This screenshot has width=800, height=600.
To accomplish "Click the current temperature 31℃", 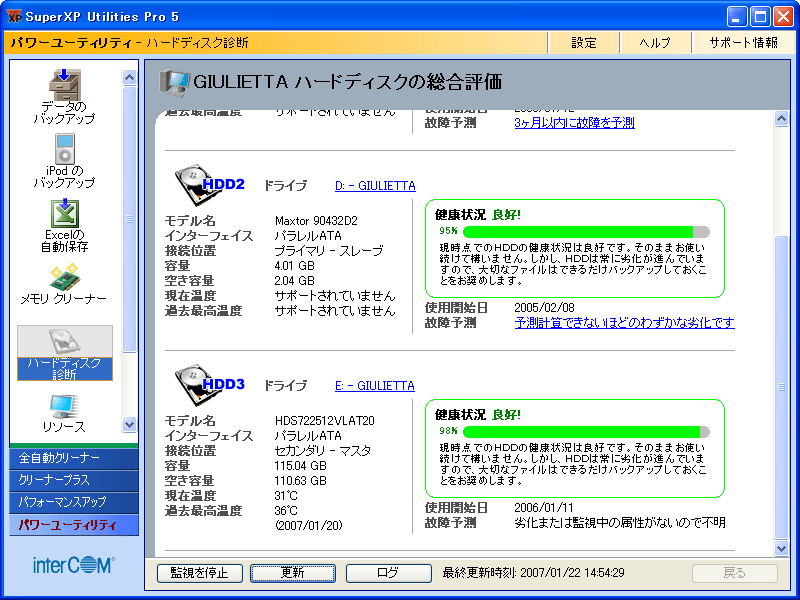I will pyautogui.click(x=286, y=496).
